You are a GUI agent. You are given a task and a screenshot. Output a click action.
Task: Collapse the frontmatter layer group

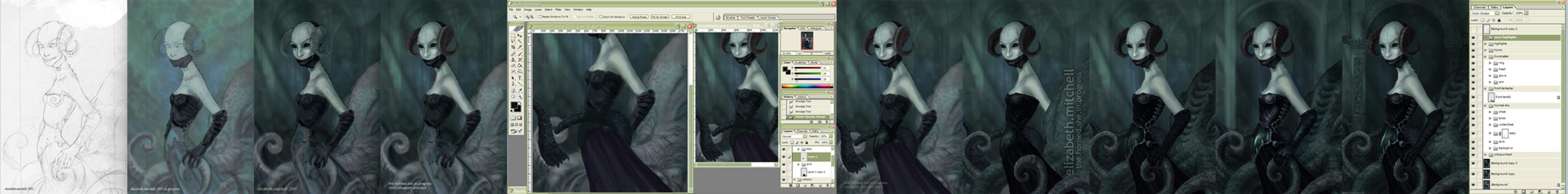(x=1485, y=57)
